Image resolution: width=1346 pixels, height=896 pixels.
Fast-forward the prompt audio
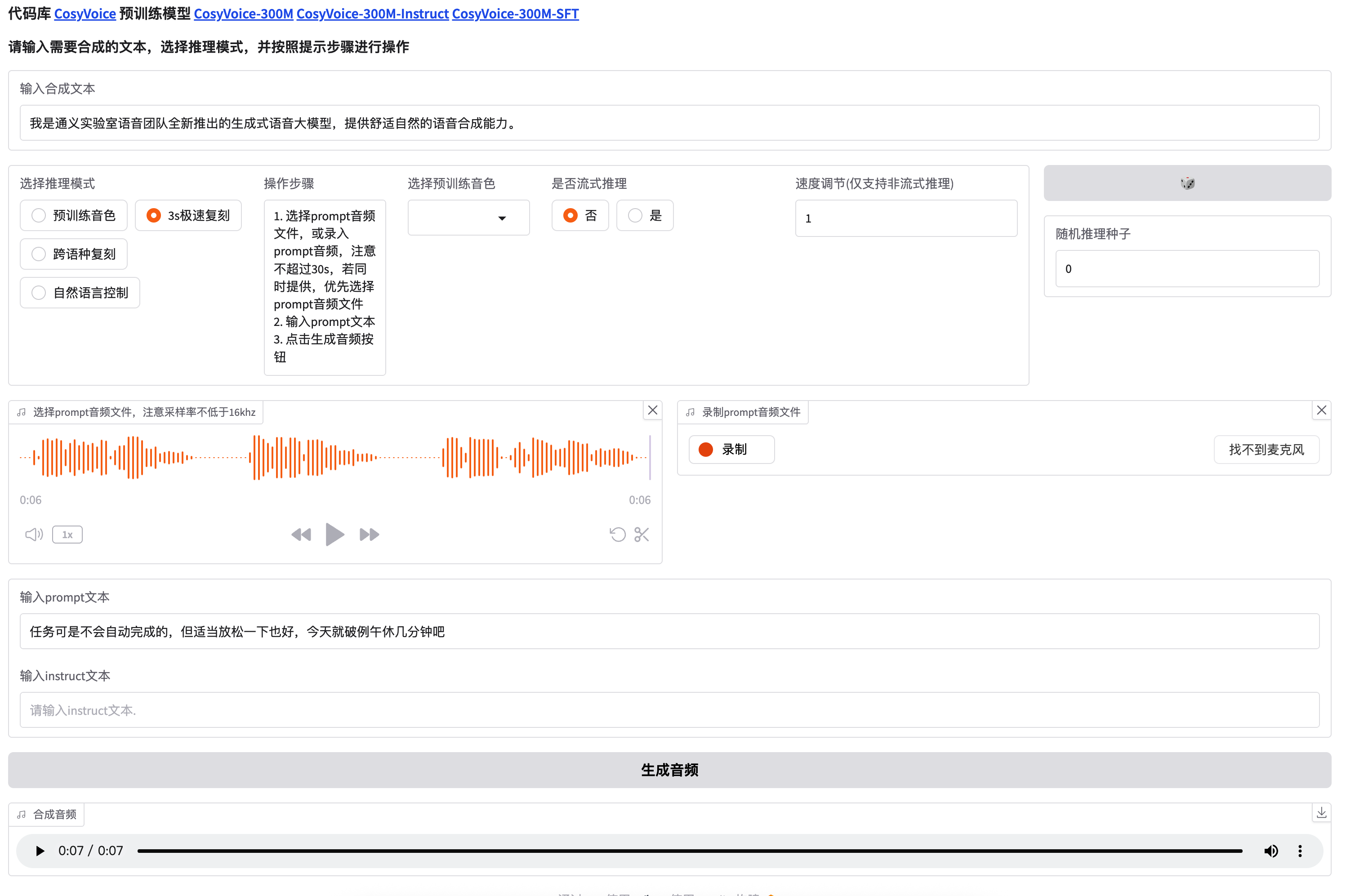click(369, 534)
